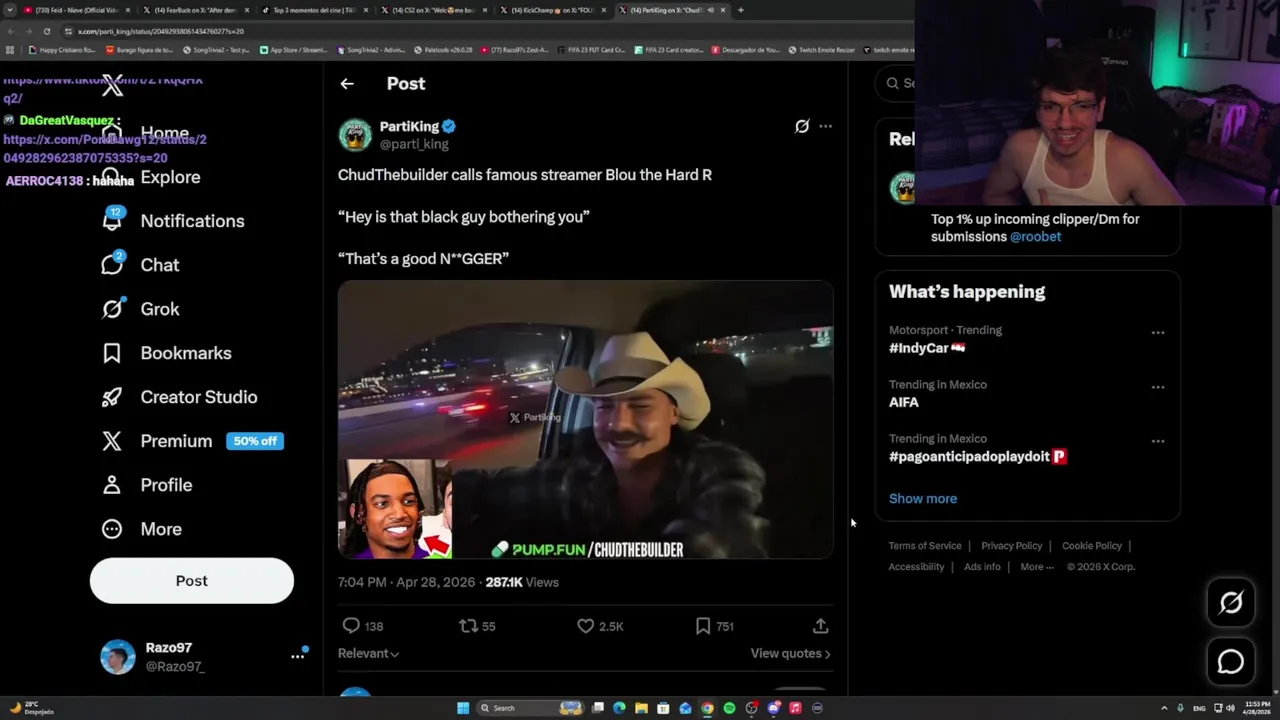
Task: Open the Windows Start button
Action: (x=463, y=708)
